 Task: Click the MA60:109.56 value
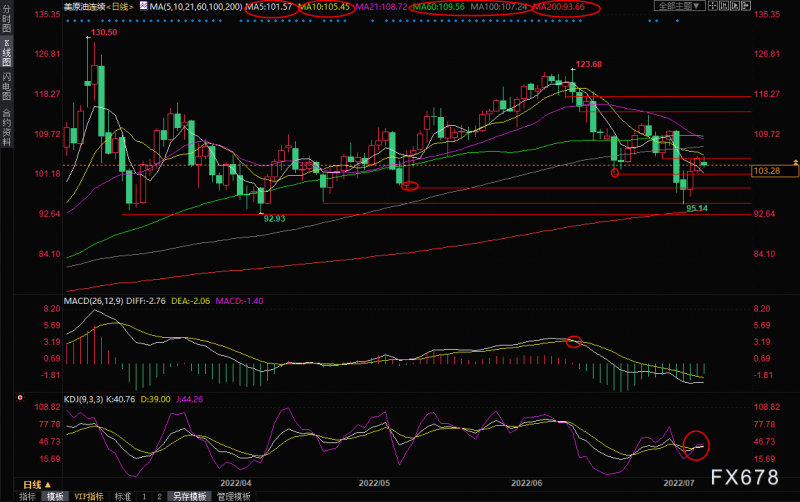coord(439,7)
